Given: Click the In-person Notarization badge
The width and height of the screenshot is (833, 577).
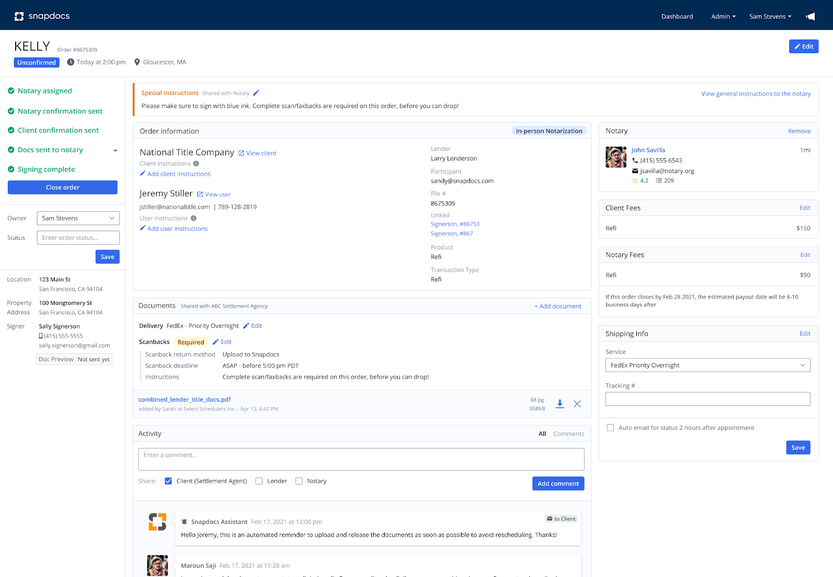Looking at the screenshot, I should point(549,131).
